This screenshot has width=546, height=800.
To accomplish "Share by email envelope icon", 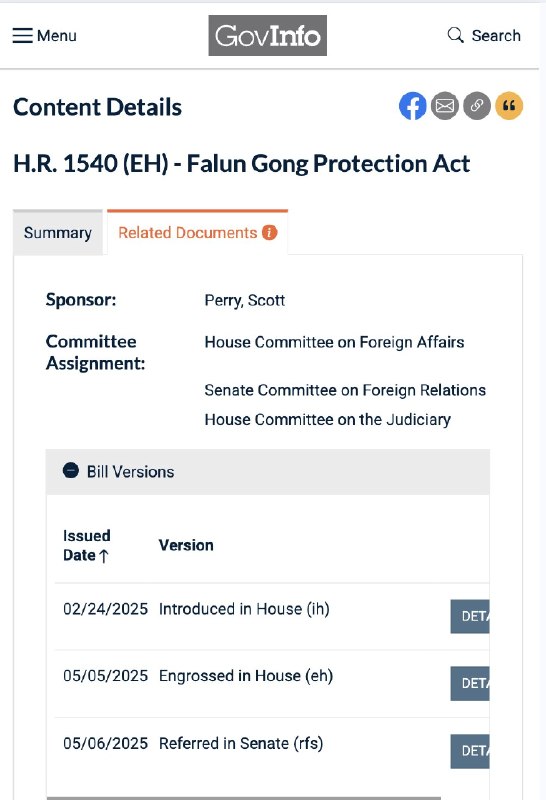I will coord(444,106).
